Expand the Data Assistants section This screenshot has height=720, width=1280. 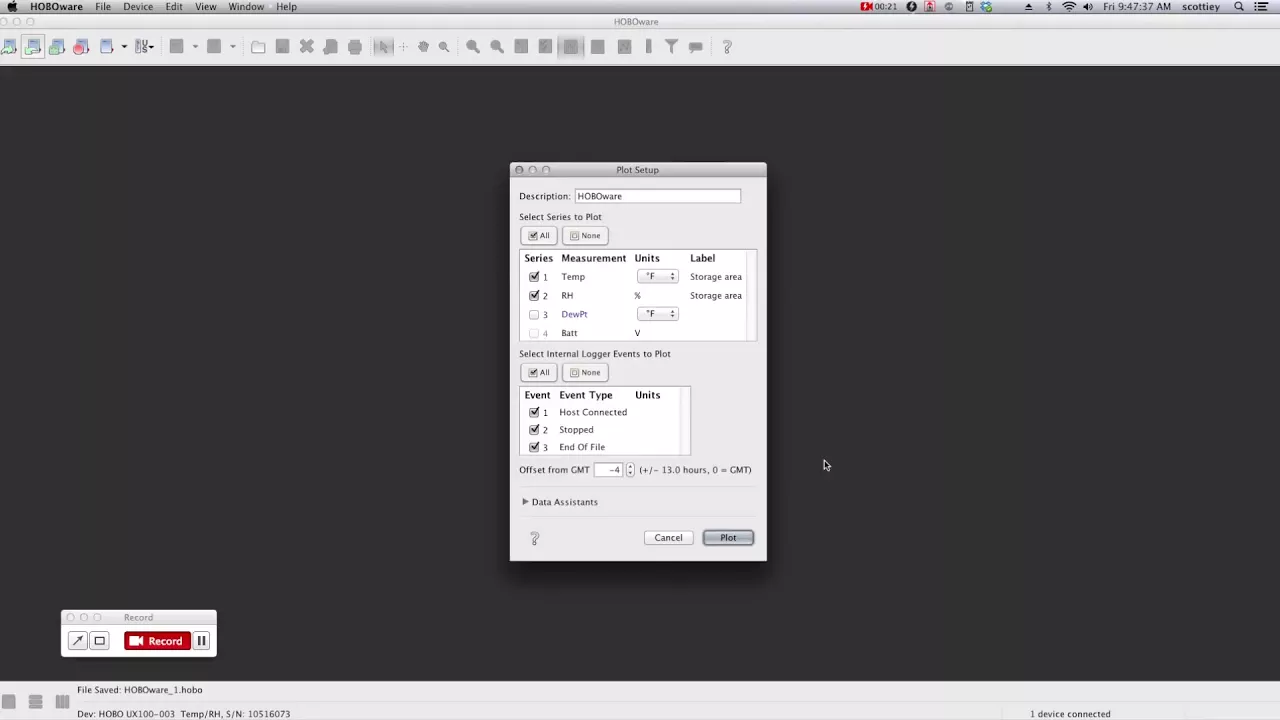pos(525,502)
